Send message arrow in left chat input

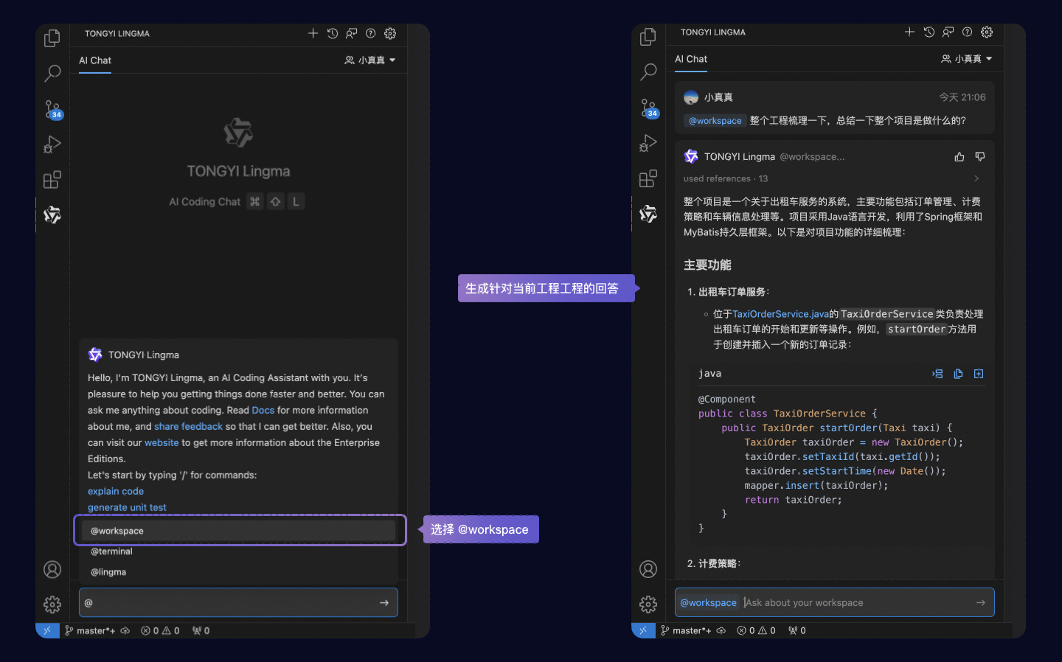coord(384,602)
